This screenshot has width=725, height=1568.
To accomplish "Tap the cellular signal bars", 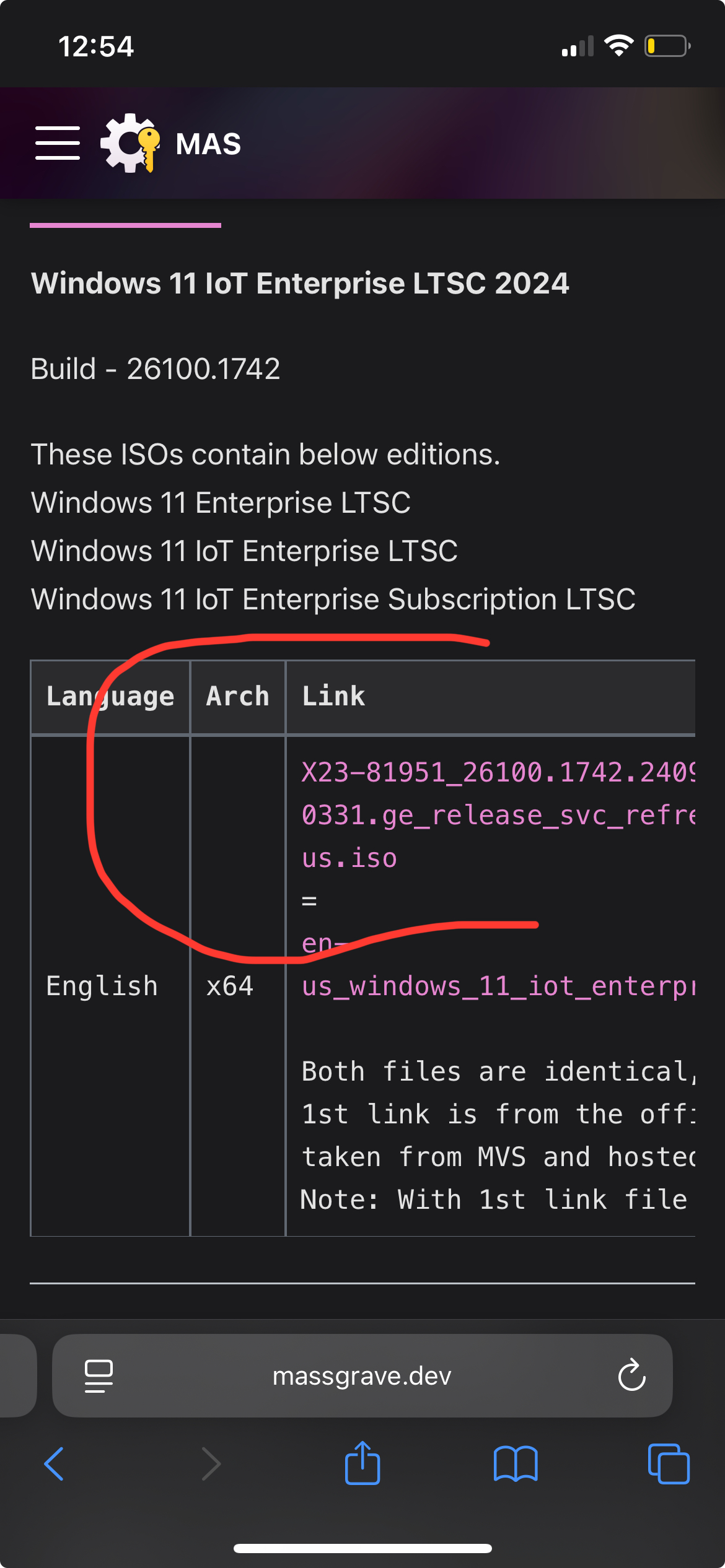I will (x=578, y=46).
